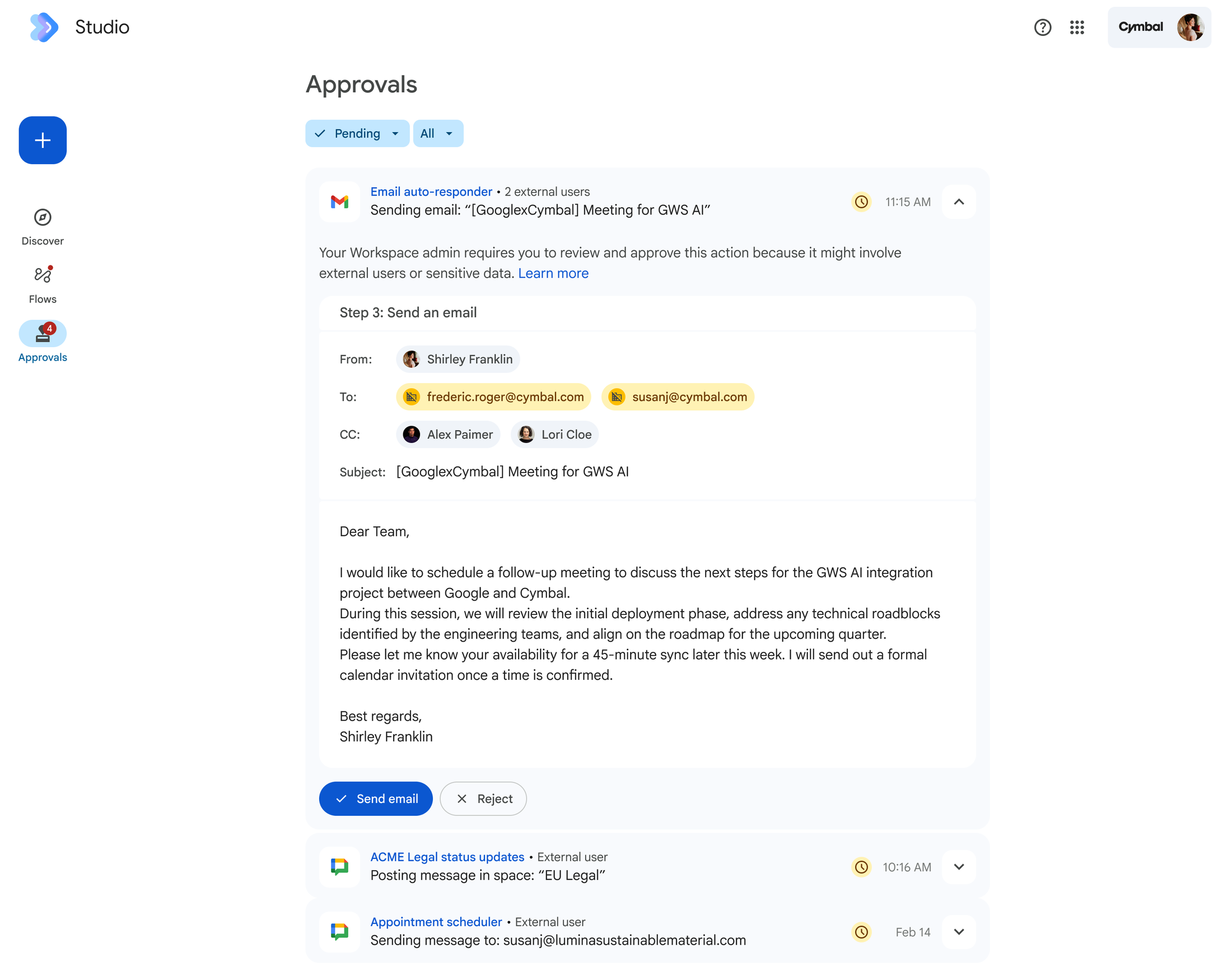Click the "2 external users" label
Screen dimensions: 1232x980
547,192
